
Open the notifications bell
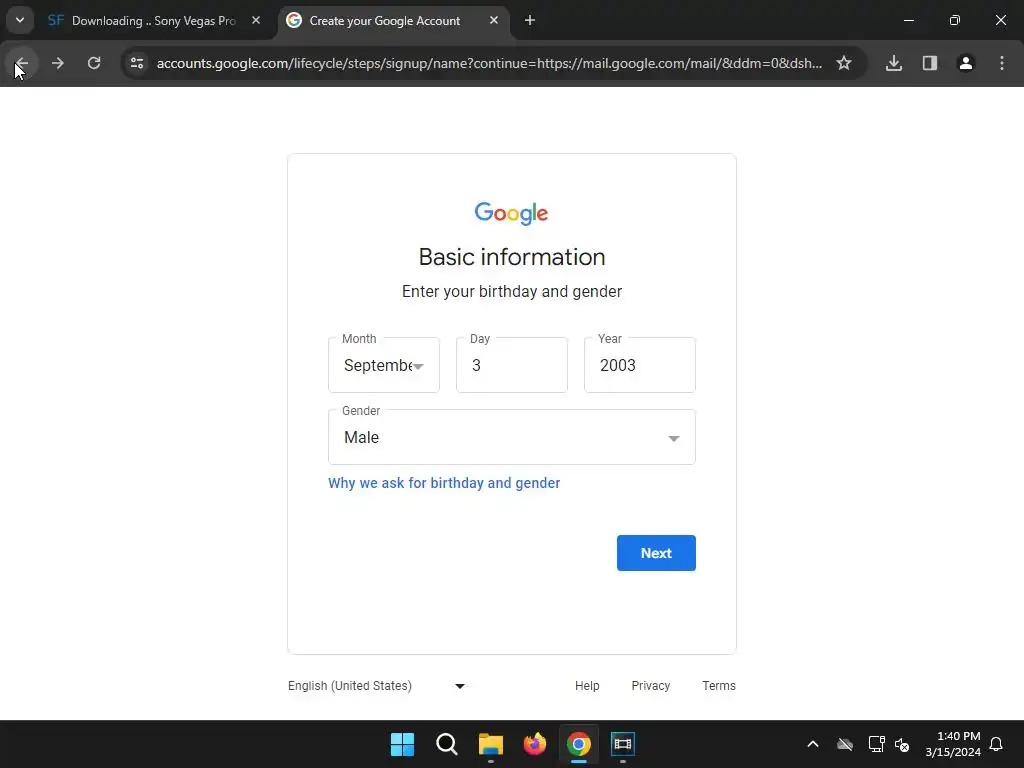997,744
